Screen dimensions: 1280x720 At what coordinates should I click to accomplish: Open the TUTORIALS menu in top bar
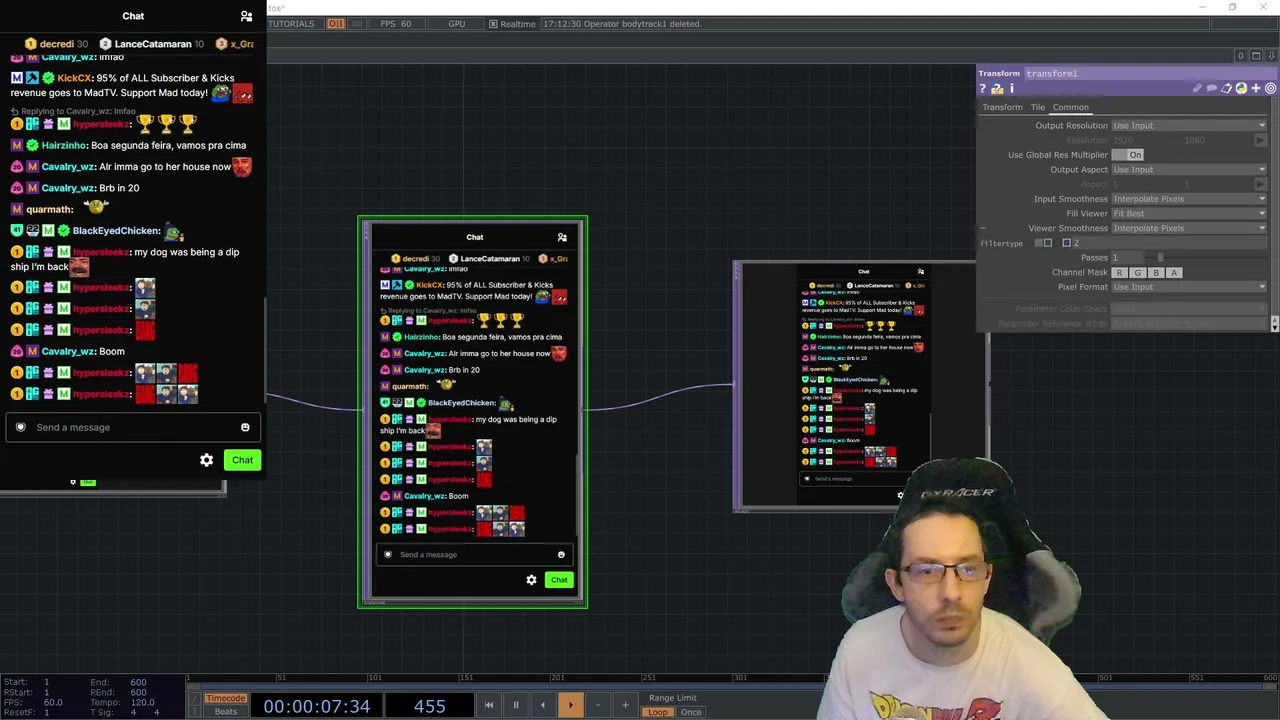pos(291,24)
